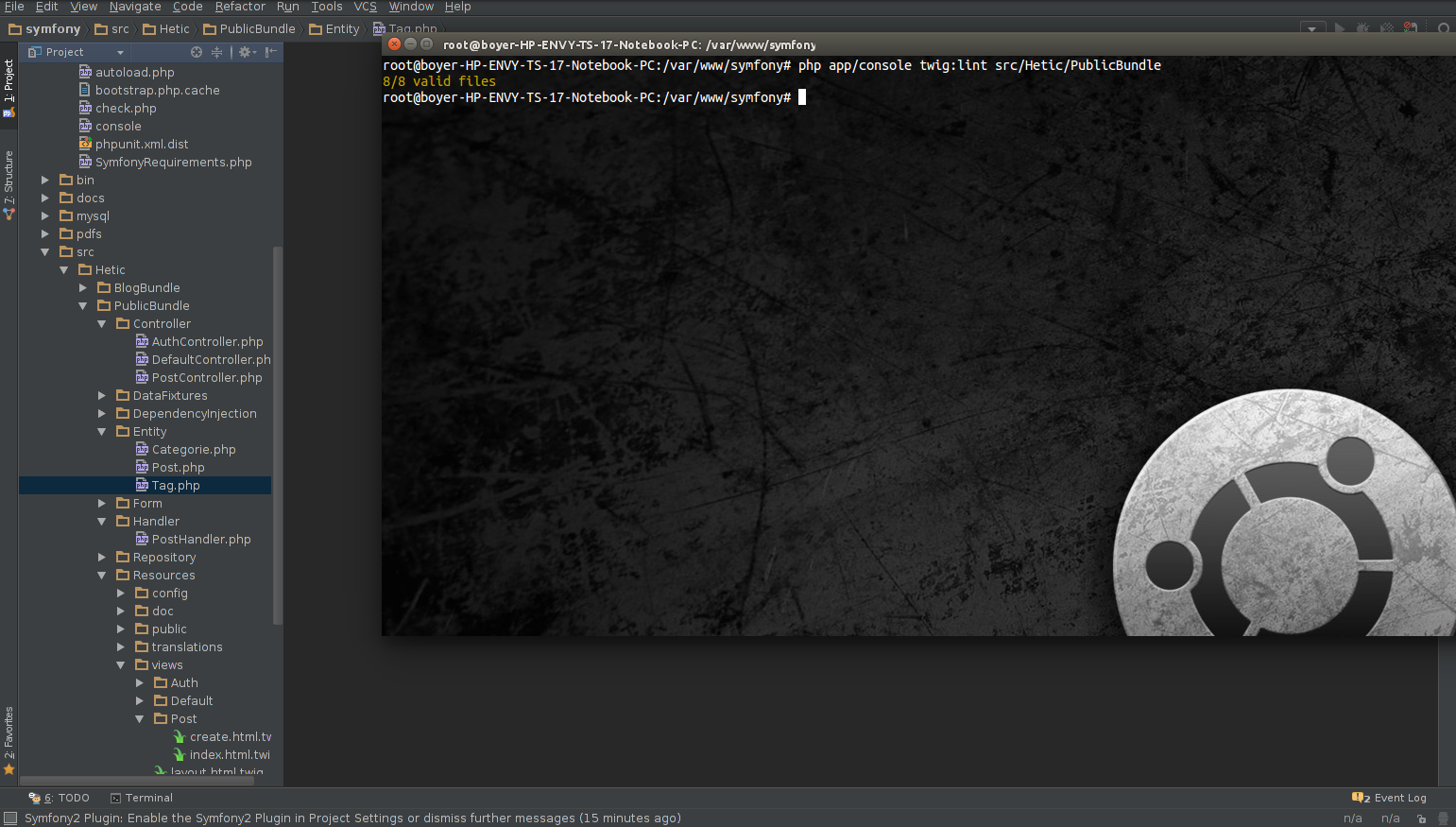The image size is (1456, 827).
Task: Open the File menu
Action: tap(14, 7)
